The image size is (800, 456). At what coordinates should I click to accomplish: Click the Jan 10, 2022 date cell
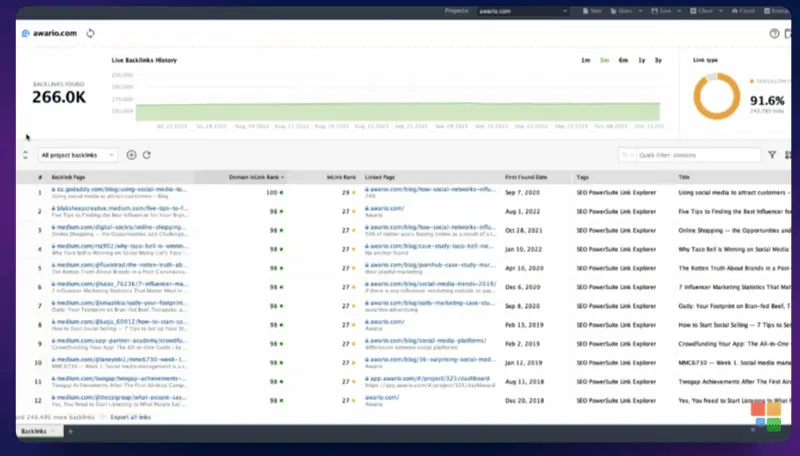[x=524, y=249]
